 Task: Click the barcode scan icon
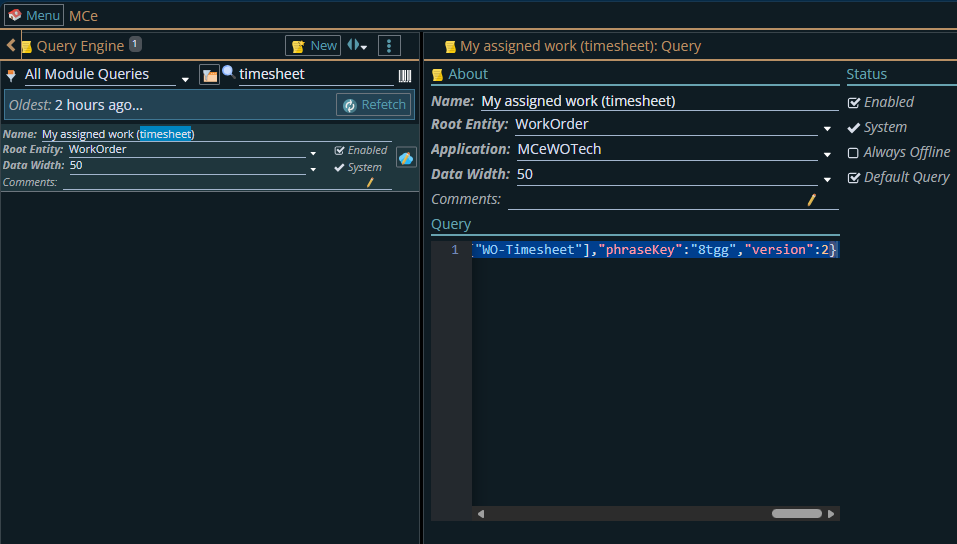click(405, 76)
